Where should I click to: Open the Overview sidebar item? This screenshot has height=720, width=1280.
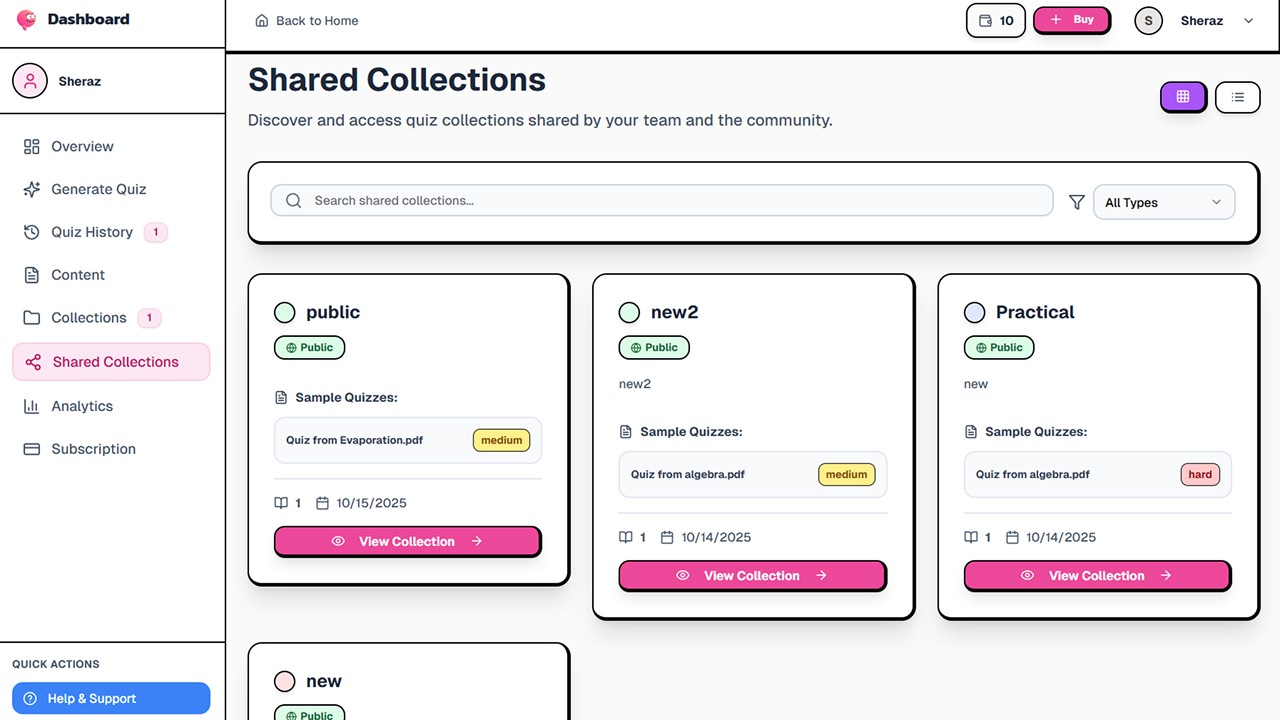tap(82, 146)
